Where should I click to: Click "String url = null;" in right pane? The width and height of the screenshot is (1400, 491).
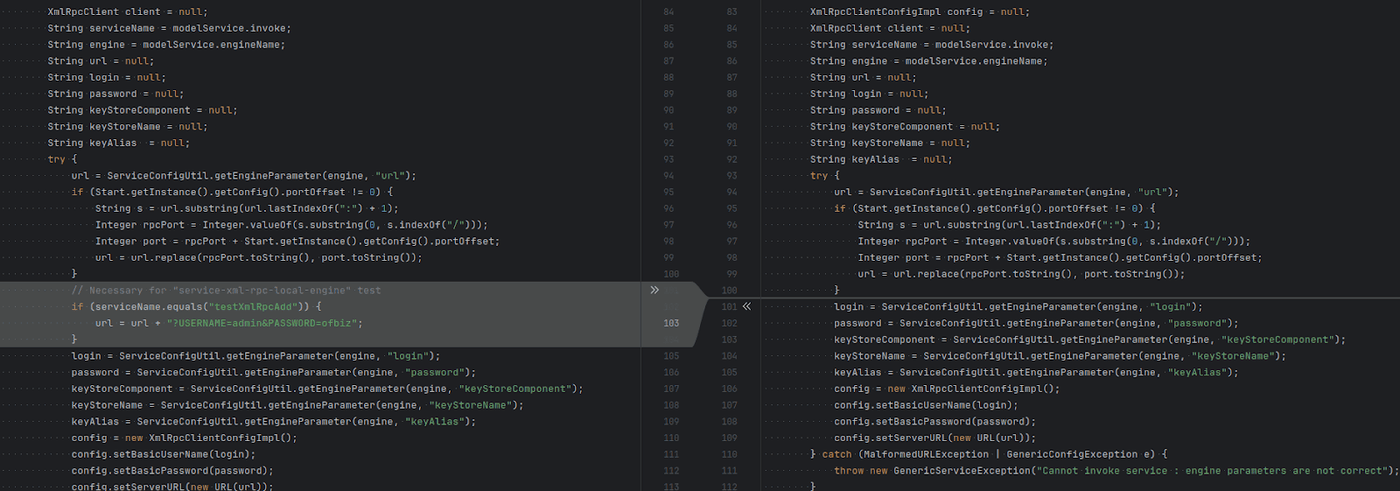(x=862, y=77)
